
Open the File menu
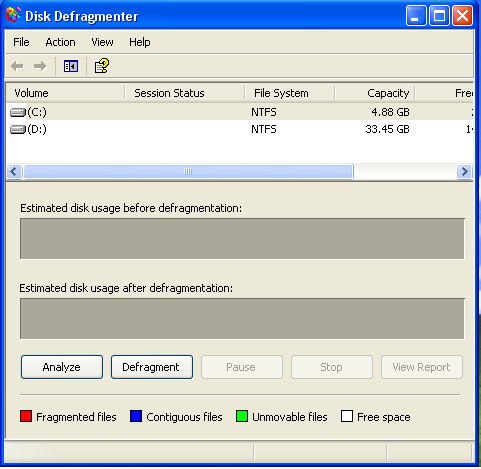(21, 42)
